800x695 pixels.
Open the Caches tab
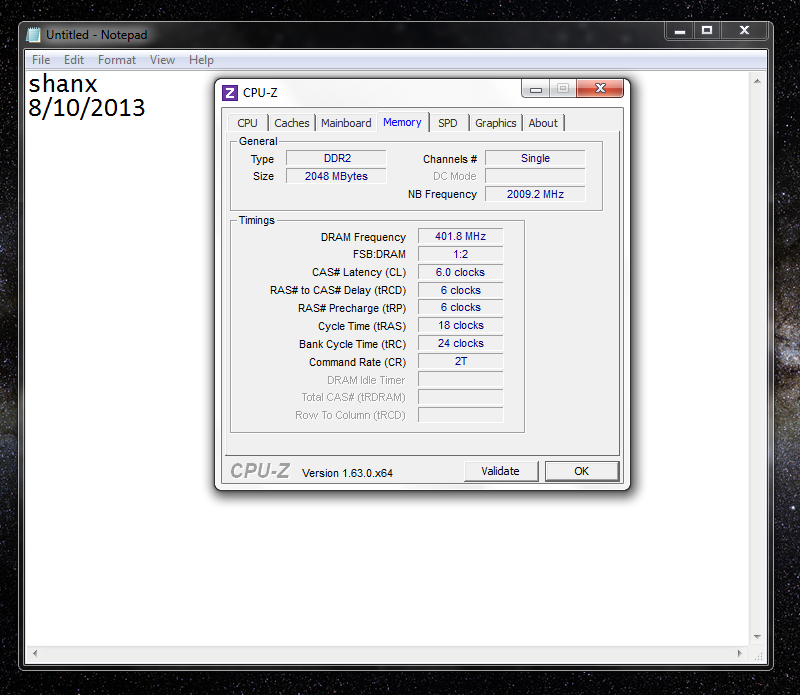pos(292,123)
